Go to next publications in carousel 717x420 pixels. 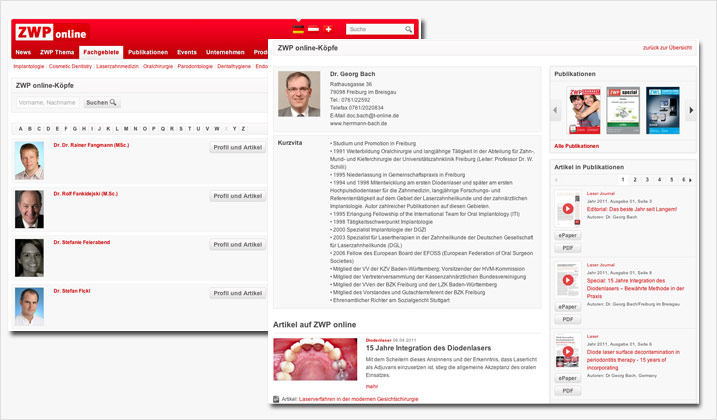pyautogui.click(x=691, y=110)
